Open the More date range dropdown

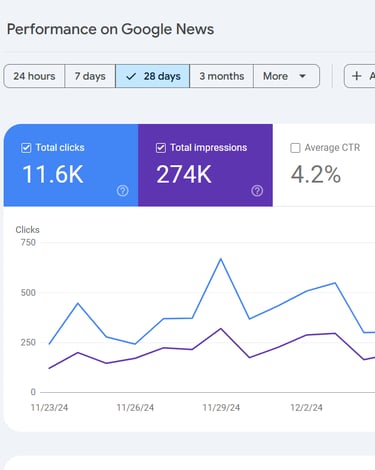pos(286,76)
